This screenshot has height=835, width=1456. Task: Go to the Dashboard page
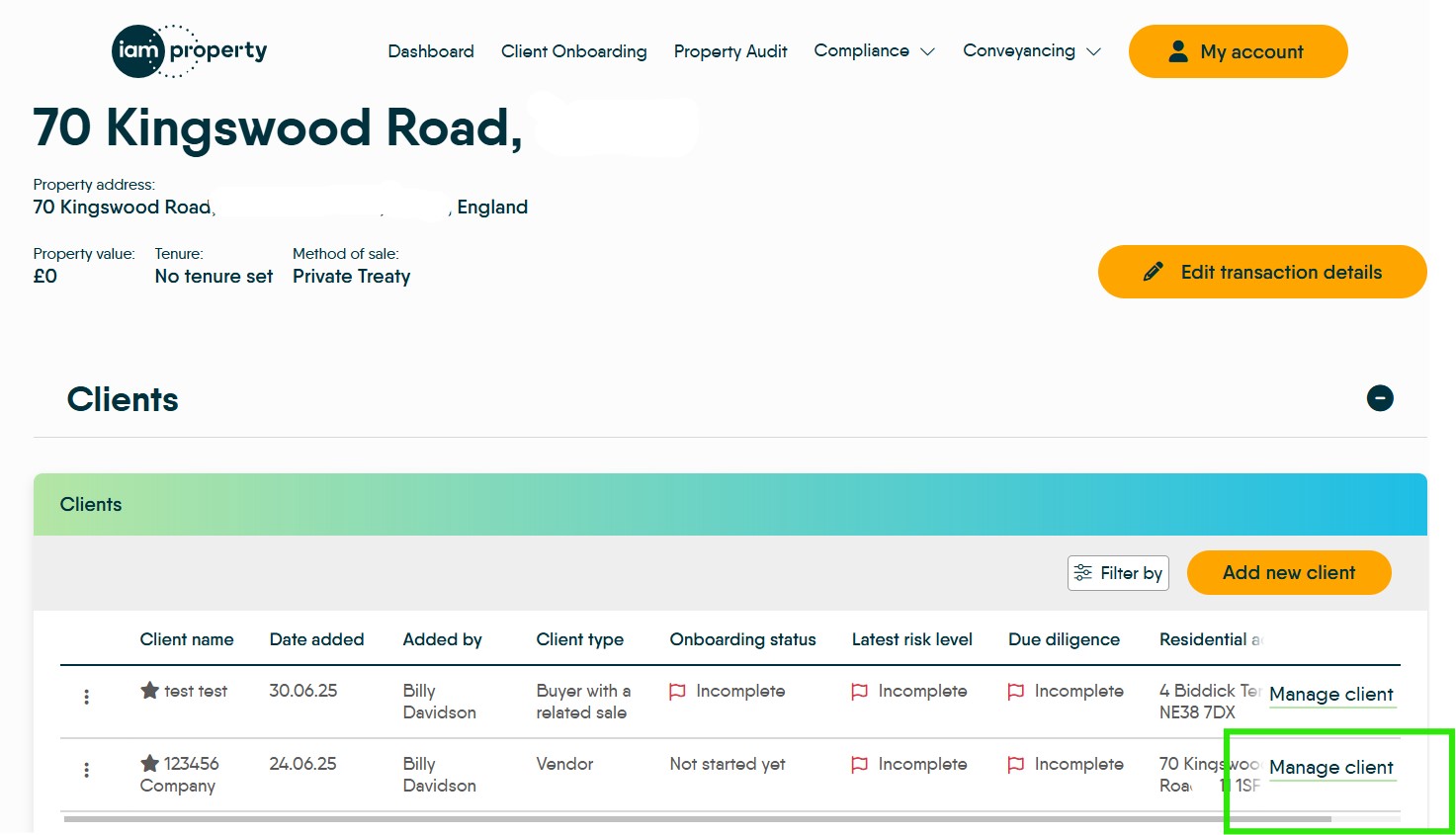431,51
